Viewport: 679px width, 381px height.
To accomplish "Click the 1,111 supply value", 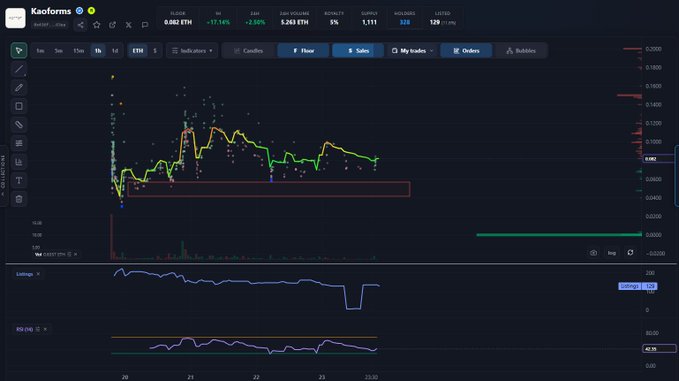I will pos(369,22).
